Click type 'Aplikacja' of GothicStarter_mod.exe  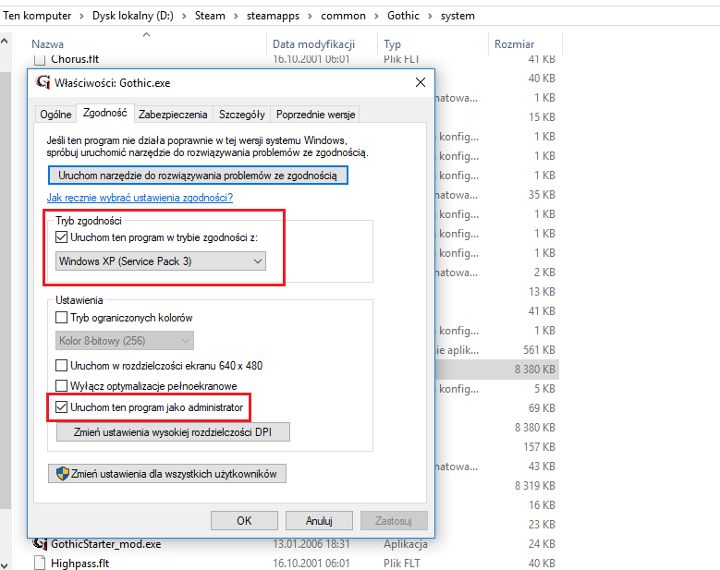pyautogui.click(x=405, y=544)
